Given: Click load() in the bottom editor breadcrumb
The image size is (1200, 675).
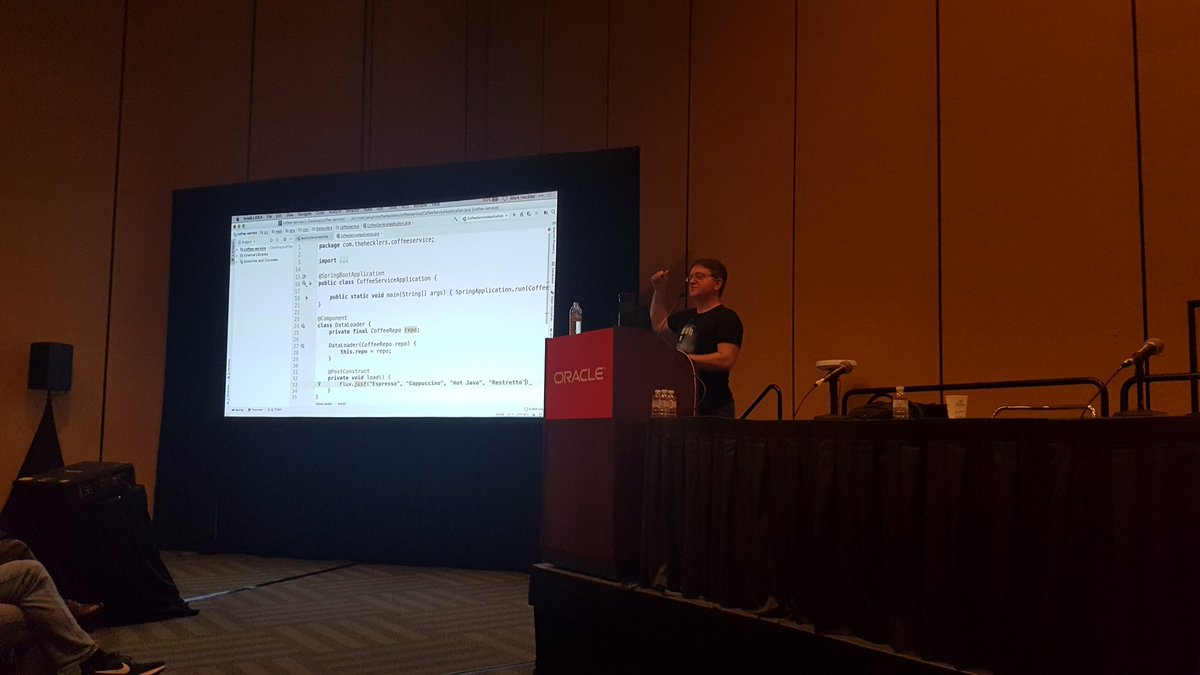Looking at the screenshot, I should point(342,404).
